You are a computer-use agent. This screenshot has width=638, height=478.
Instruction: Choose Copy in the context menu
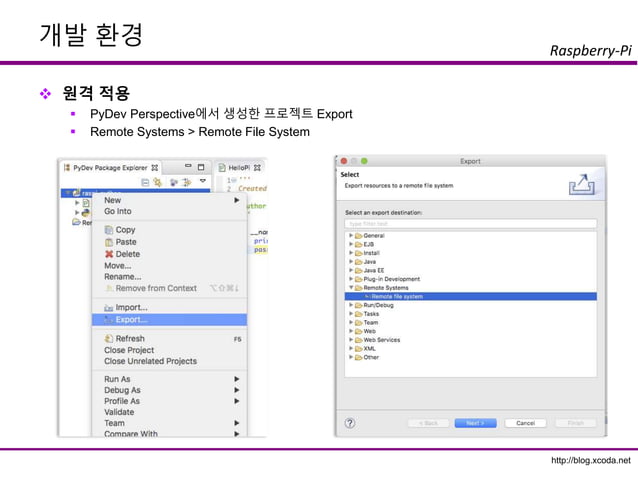(x=169, y=230)
